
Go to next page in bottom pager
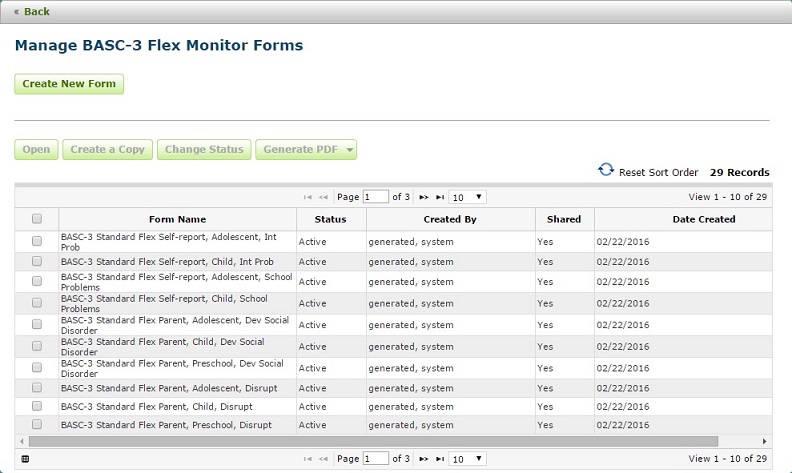(424, 459)
